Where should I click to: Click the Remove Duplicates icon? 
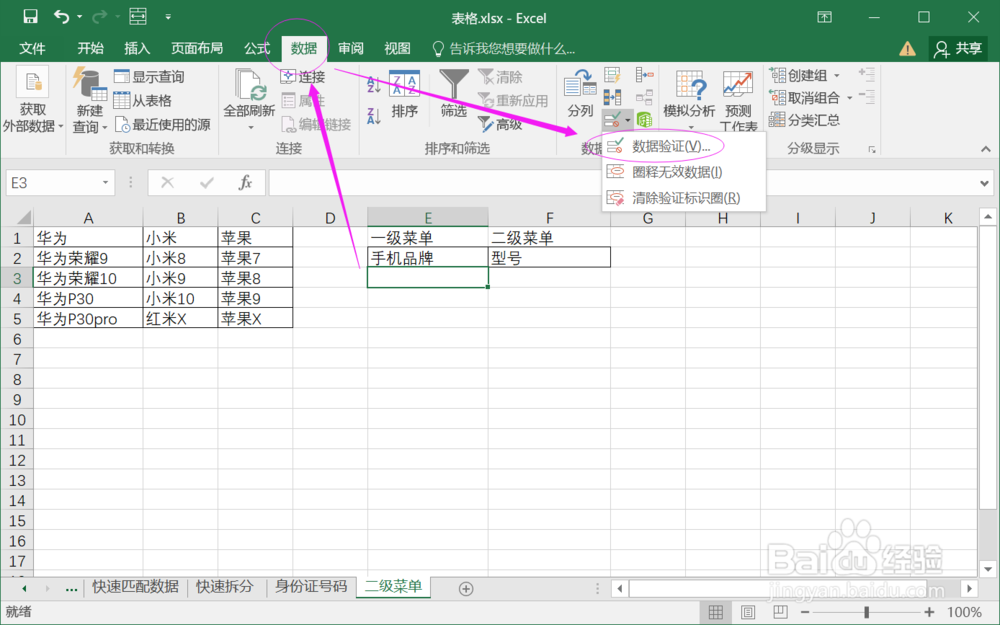tap(612, 98)
